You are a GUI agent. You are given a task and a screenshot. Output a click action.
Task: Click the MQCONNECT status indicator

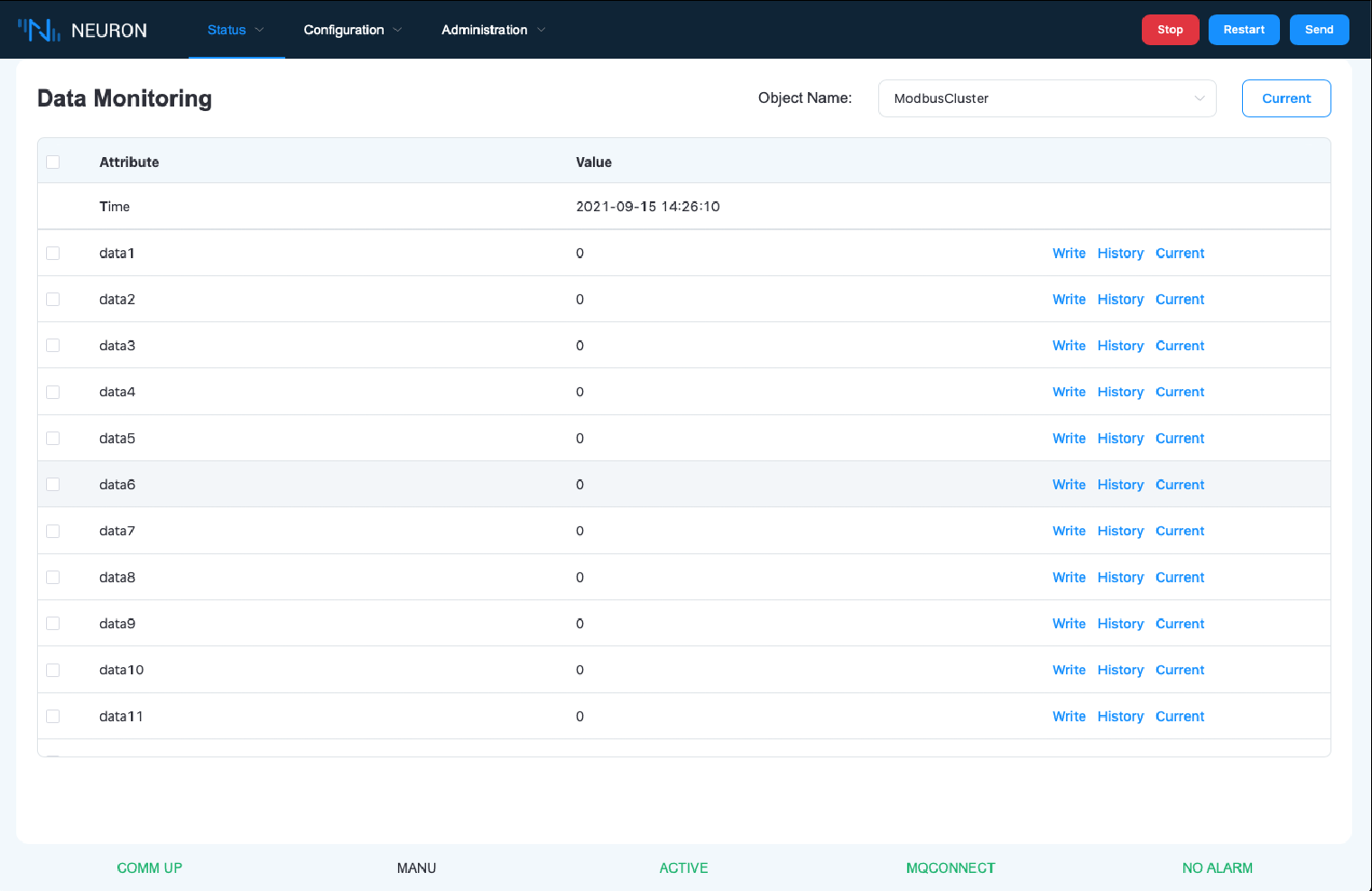[x=950, y=868]
